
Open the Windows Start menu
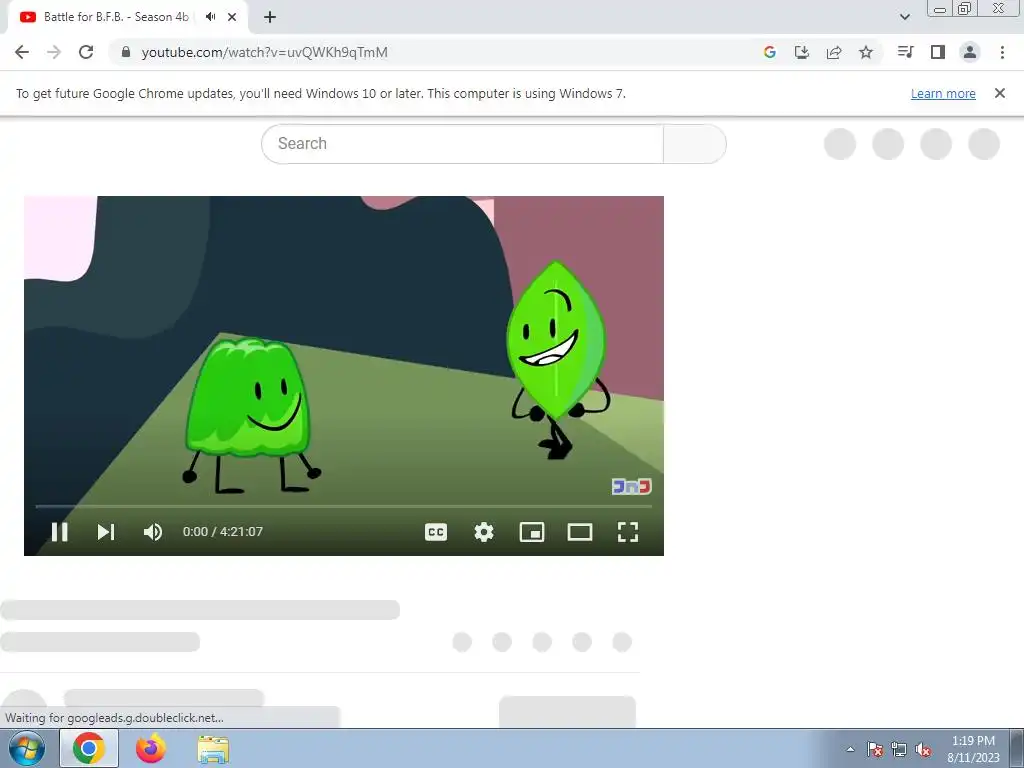[x=27, y=748]
